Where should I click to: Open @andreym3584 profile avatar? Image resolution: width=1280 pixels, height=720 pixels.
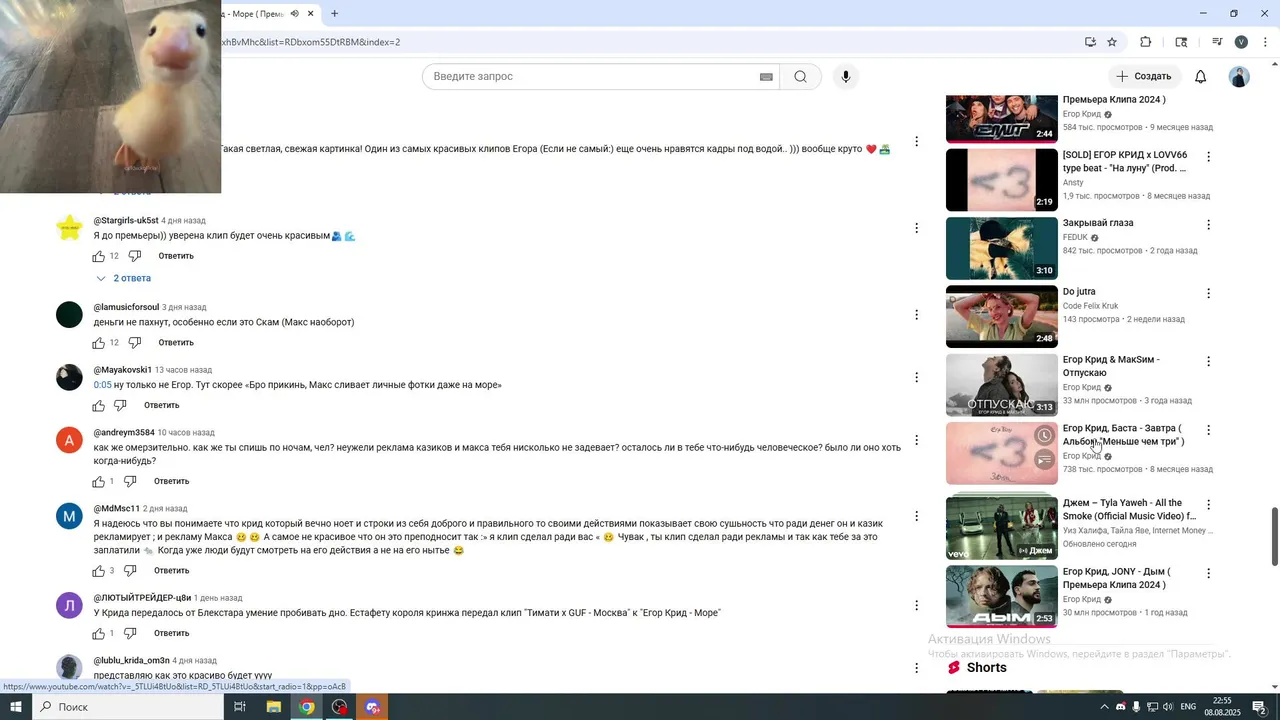[69, 439]
